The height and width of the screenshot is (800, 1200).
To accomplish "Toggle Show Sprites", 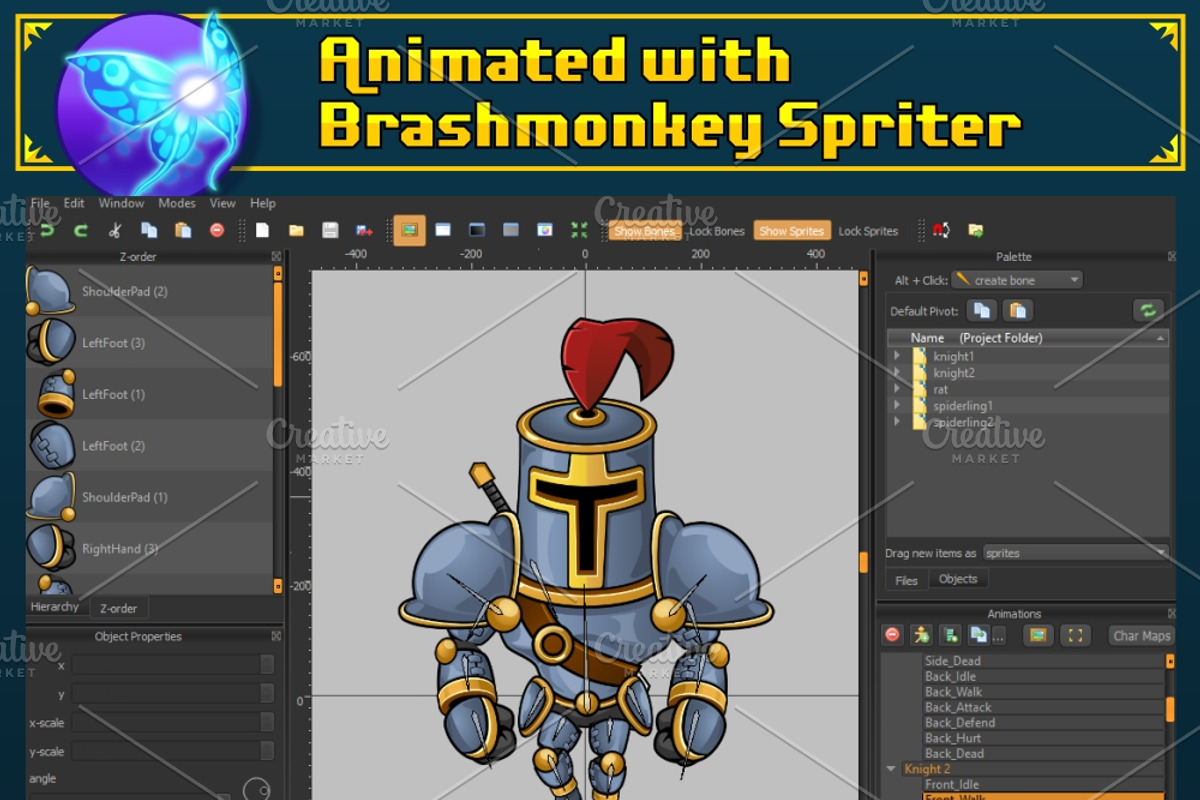I will [791, 231].
